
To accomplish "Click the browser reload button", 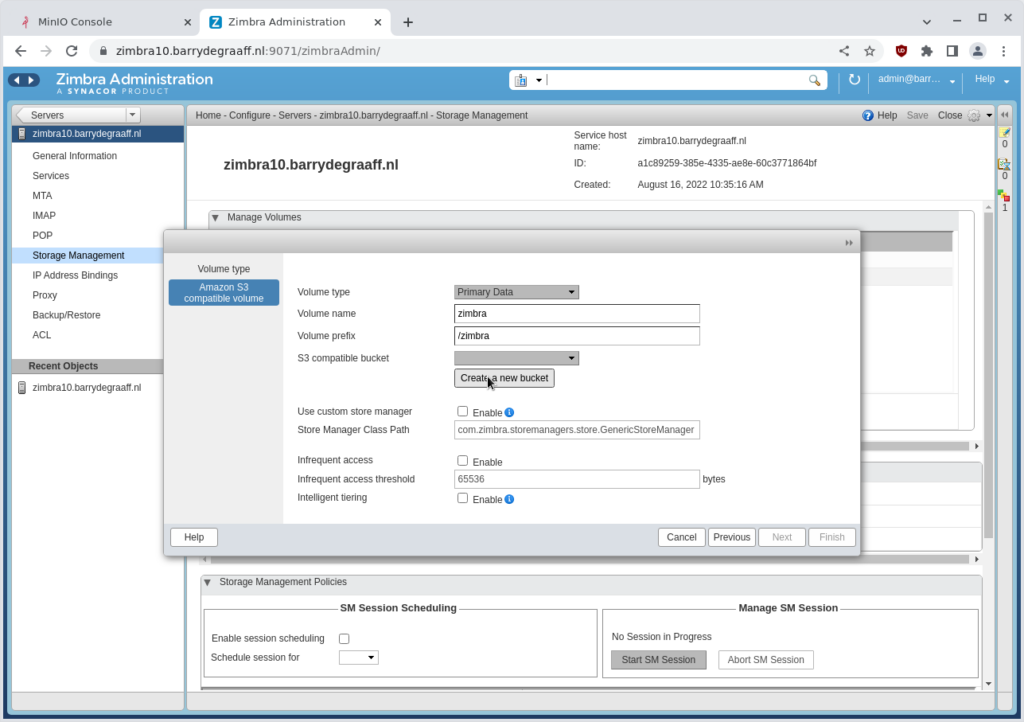I will tap(72, 51).
